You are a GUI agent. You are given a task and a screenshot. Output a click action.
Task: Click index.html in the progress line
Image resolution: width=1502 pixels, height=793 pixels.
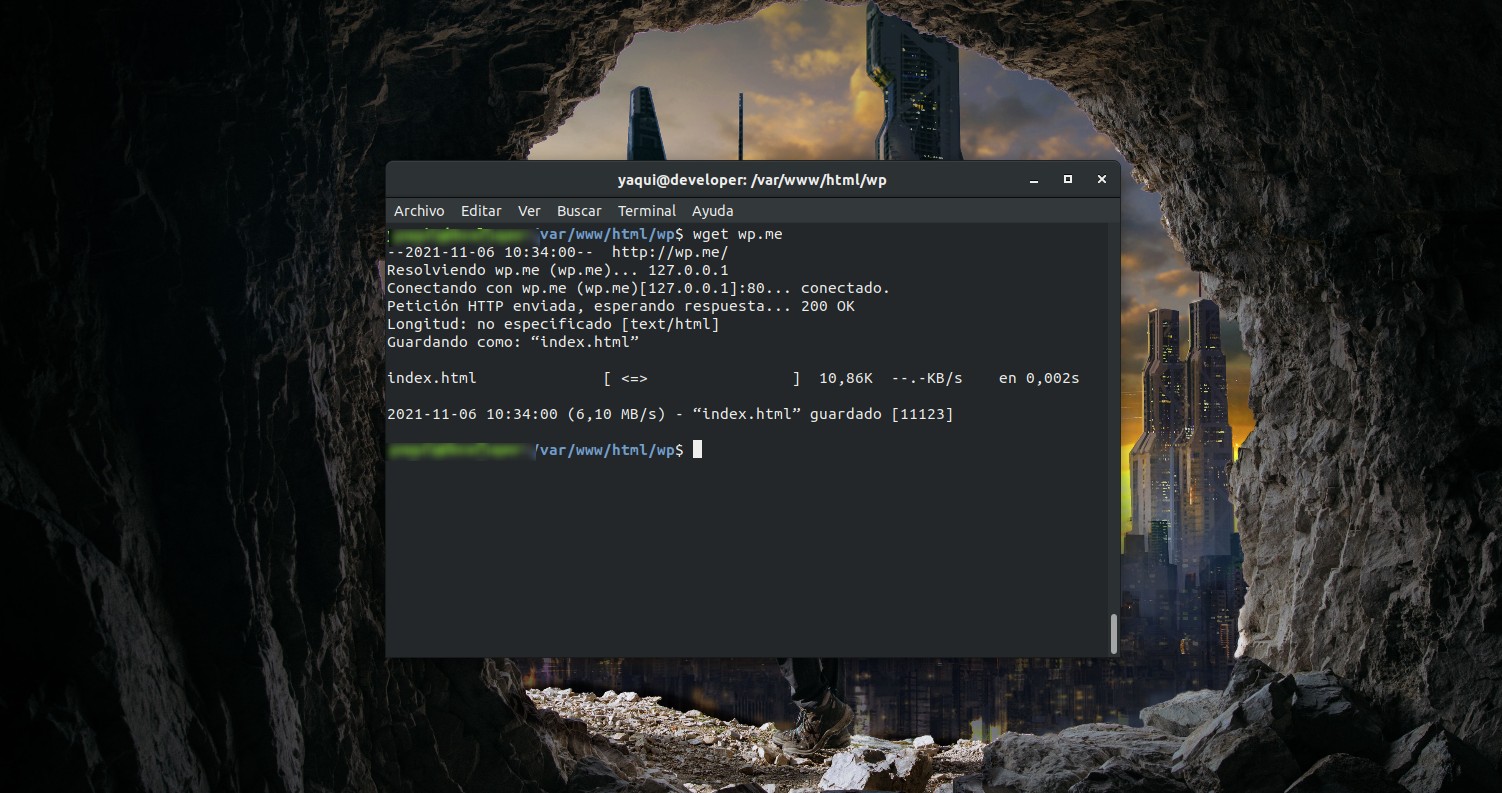(431, 378)
